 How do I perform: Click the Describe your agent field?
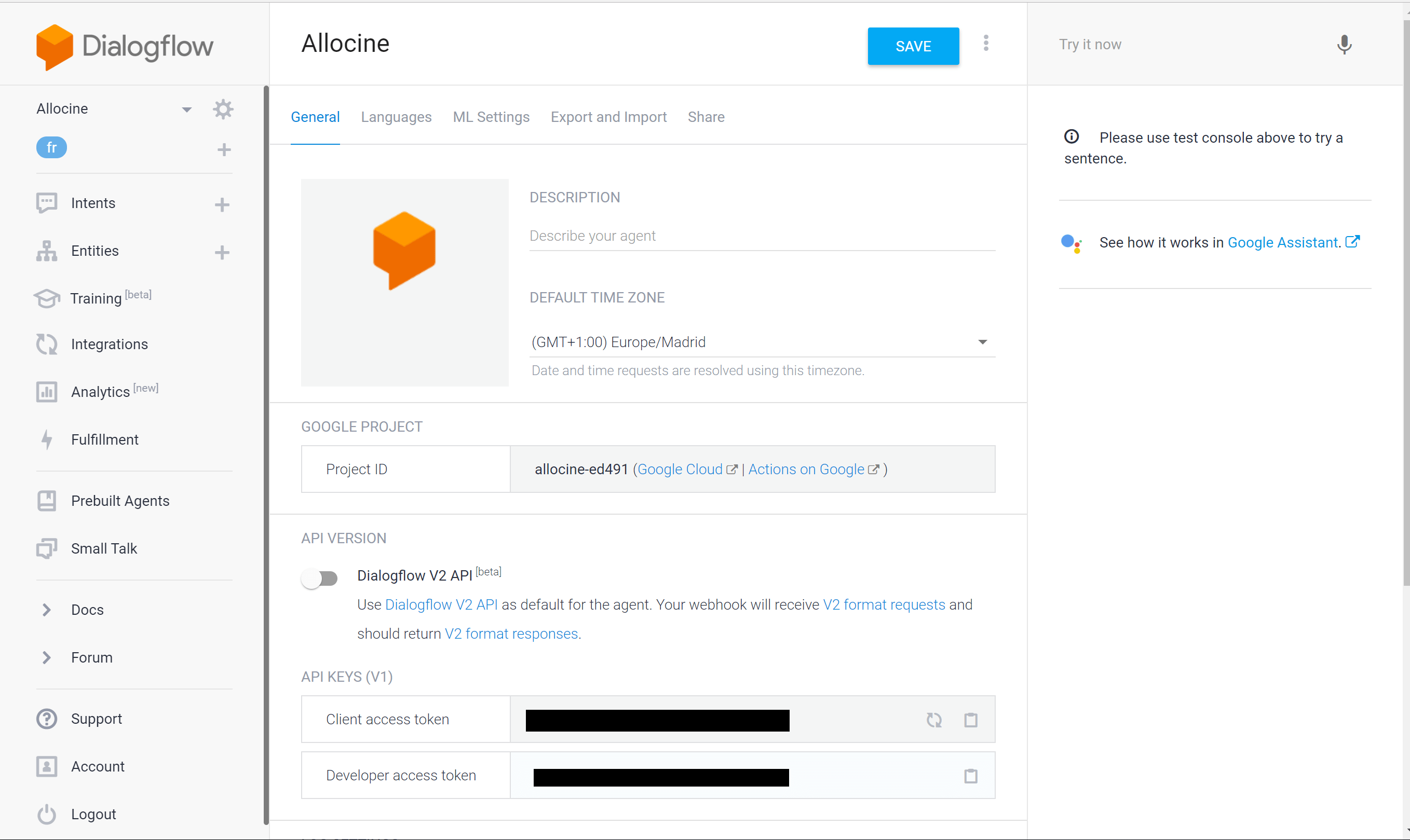pos(762,236)
